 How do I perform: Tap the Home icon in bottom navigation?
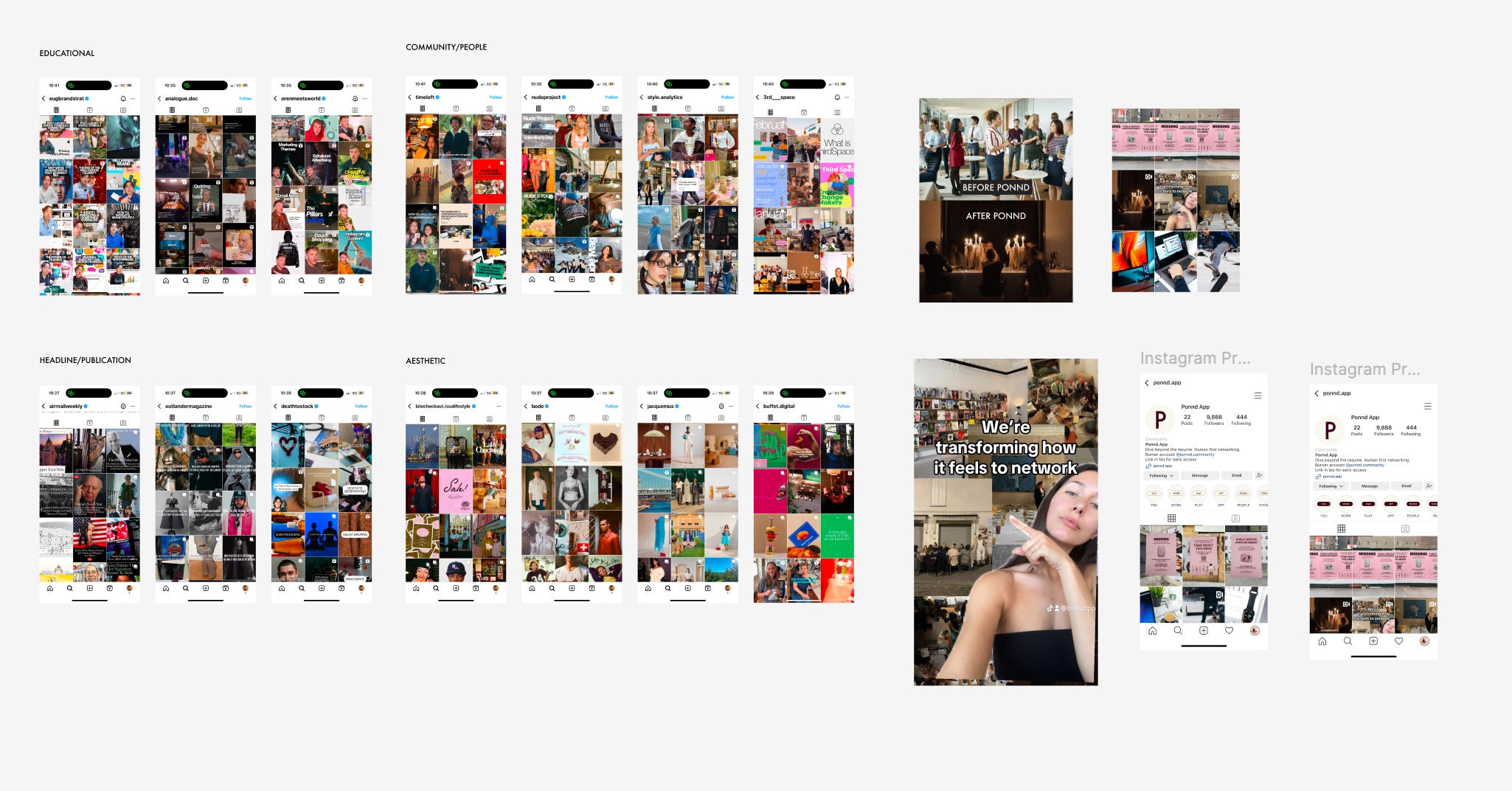(1152, 630)
